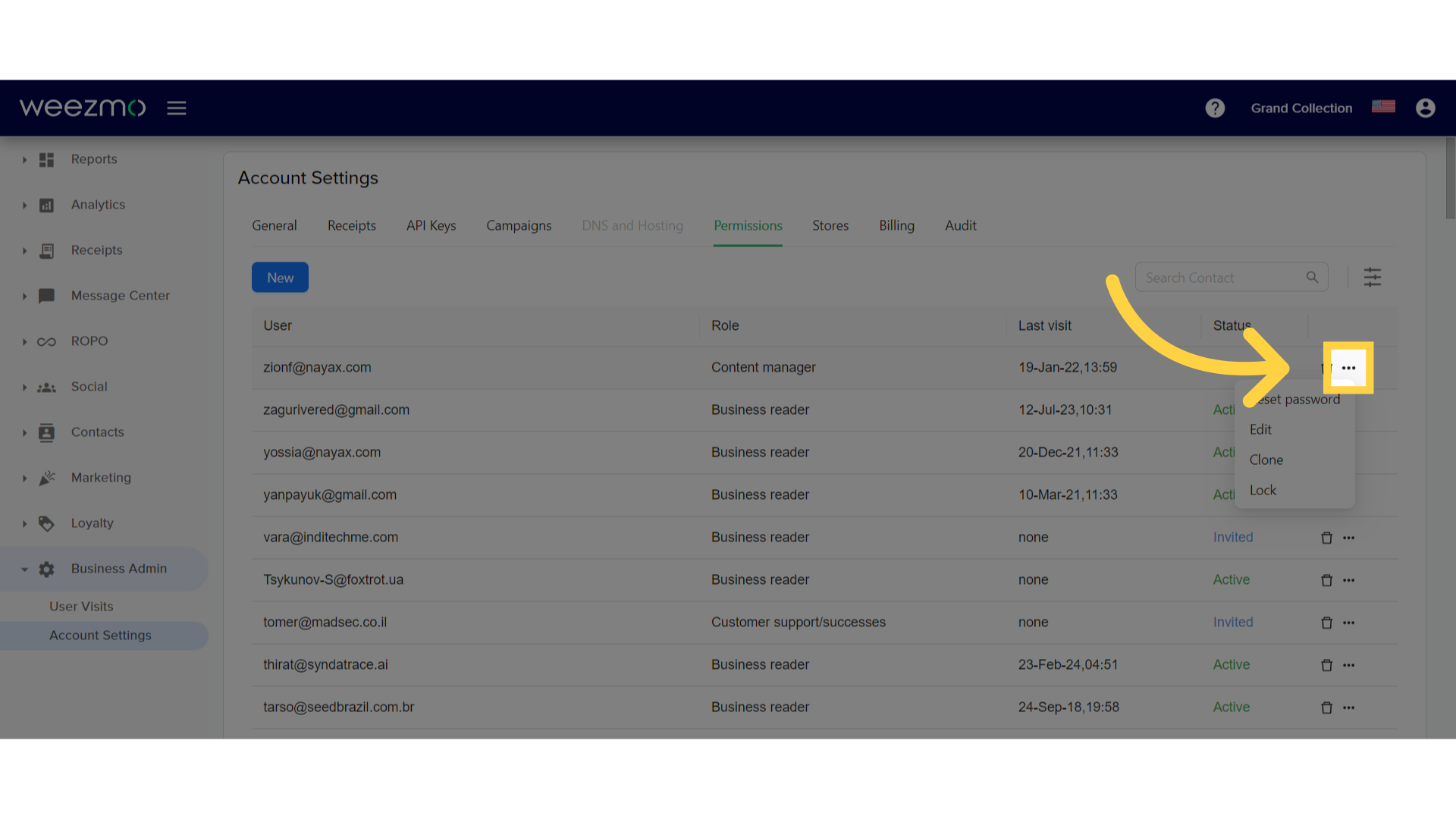Click the ROPO sidebar icon
1456x819 pixels.
click(x=45, y=341)
